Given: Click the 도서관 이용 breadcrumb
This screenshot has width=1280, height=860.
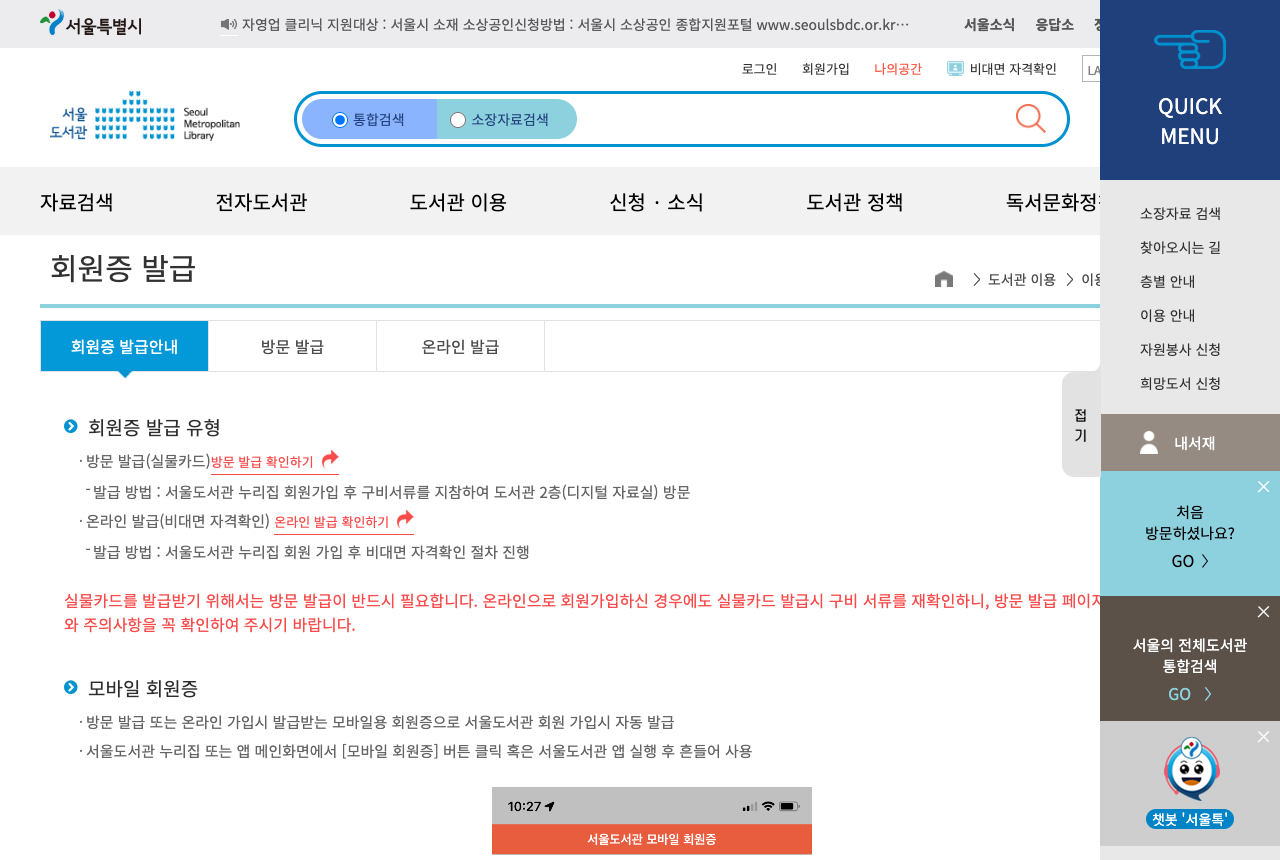Looking at the screenshot, I should (x=1022, y=279).
